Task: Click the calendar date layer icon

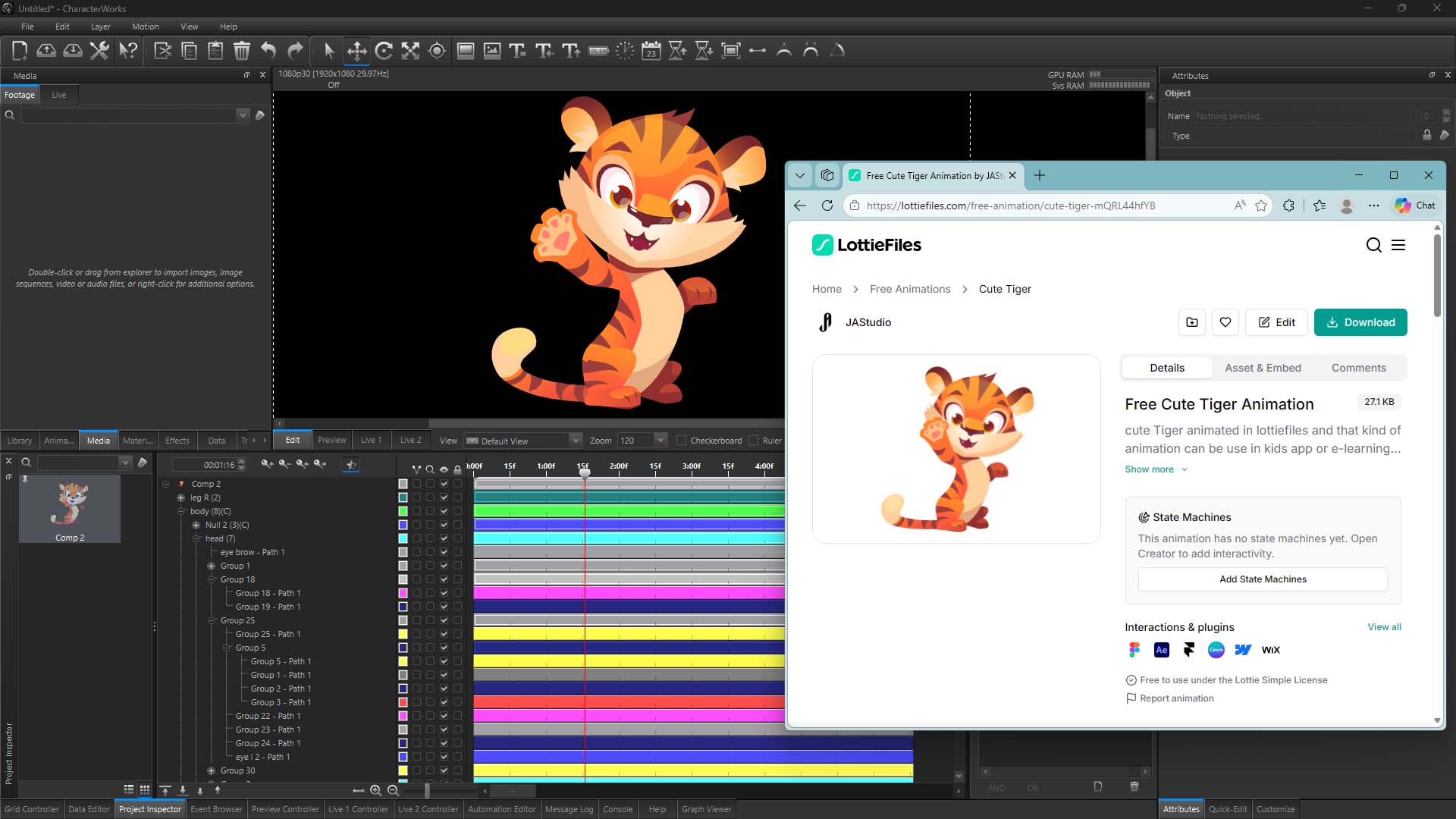Action: (x=651, y=51)
